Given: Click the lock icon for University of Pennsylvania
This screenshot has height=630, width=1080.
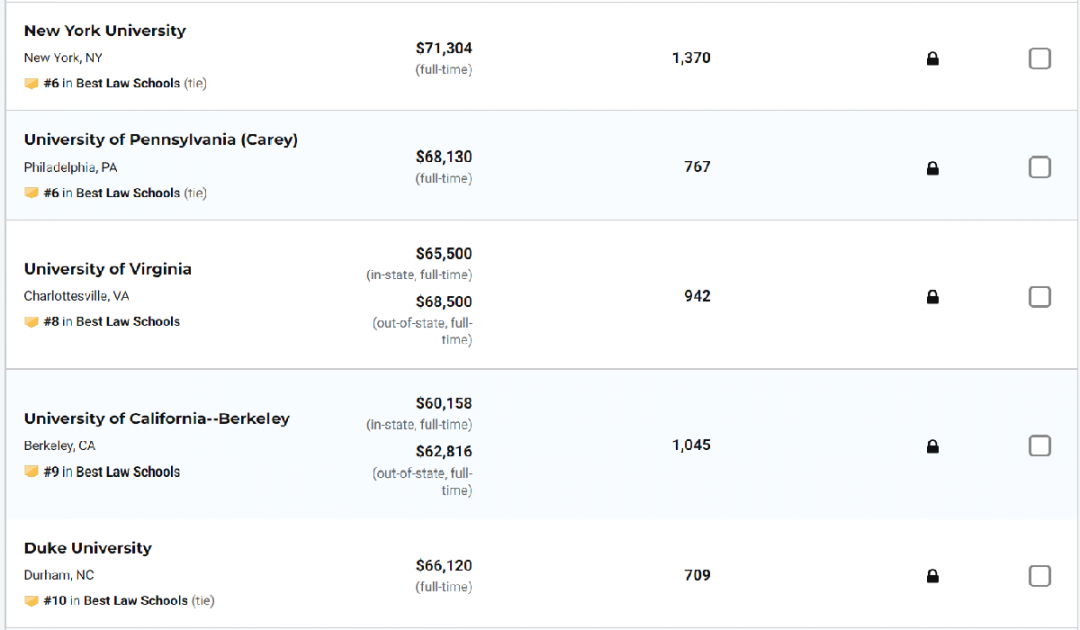Looking at the screenshot, I should coord(932,168).
